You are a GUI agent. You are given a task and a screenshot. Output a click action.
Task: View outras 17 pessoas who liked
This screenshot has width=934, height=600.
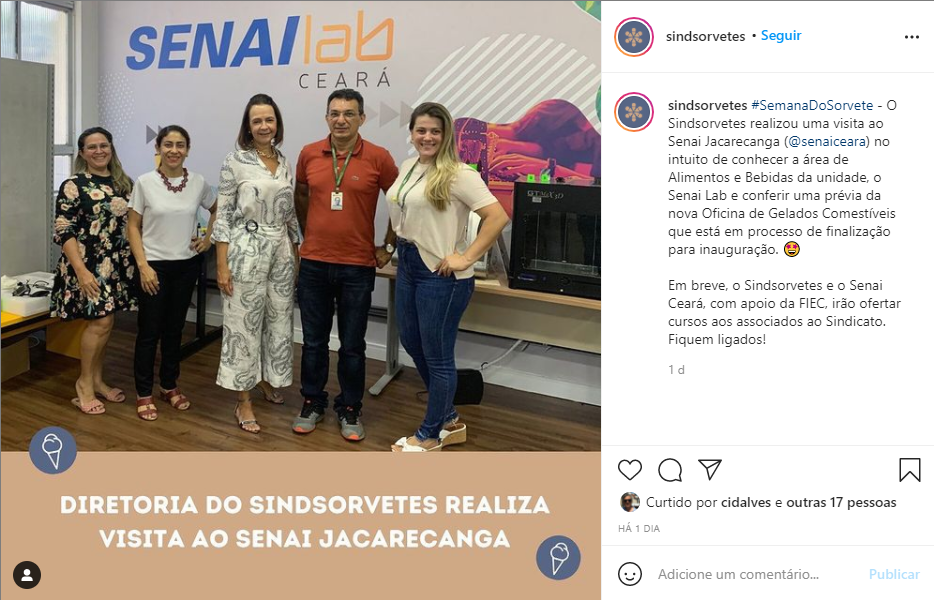click(841, 502)
